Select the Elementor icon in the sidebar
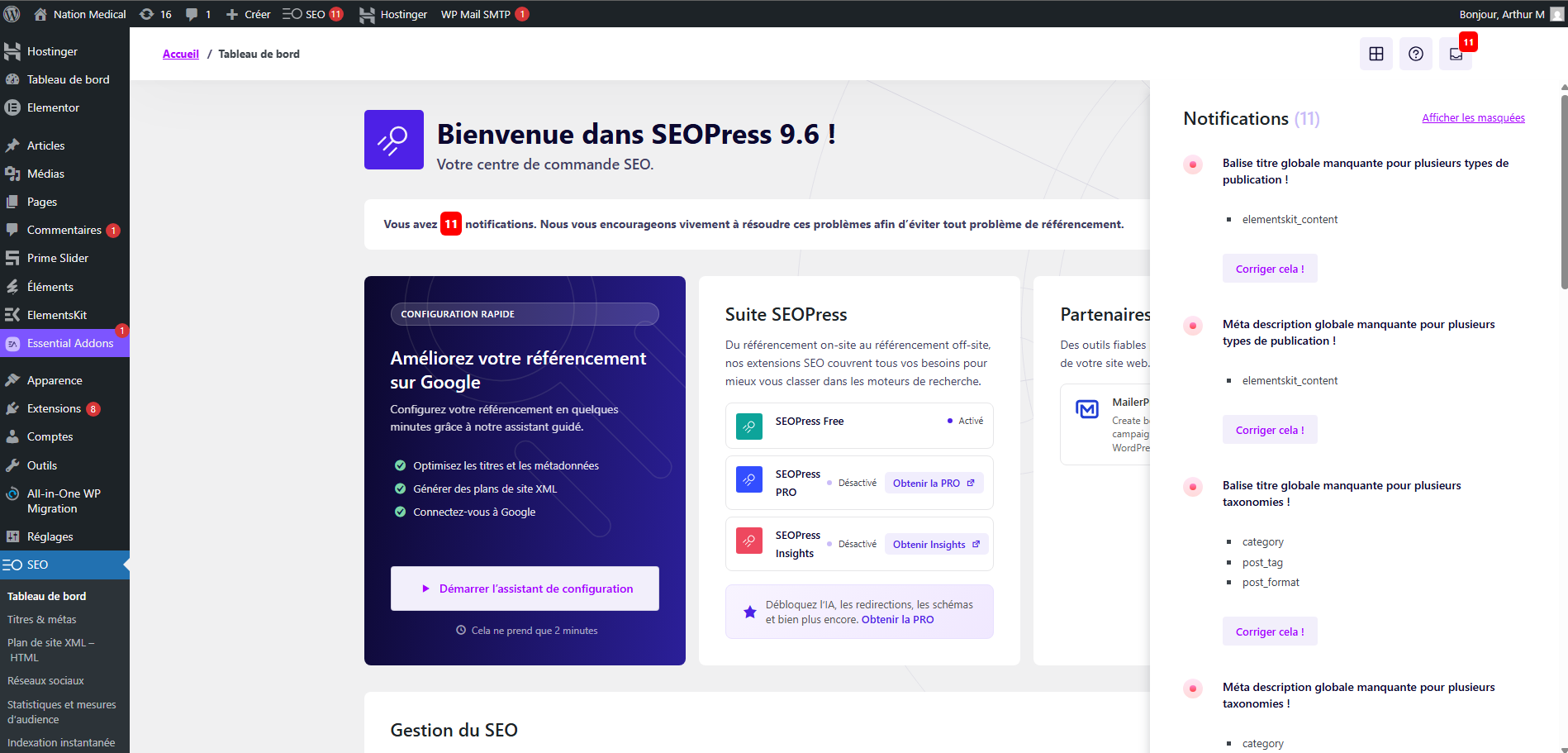 12,107
